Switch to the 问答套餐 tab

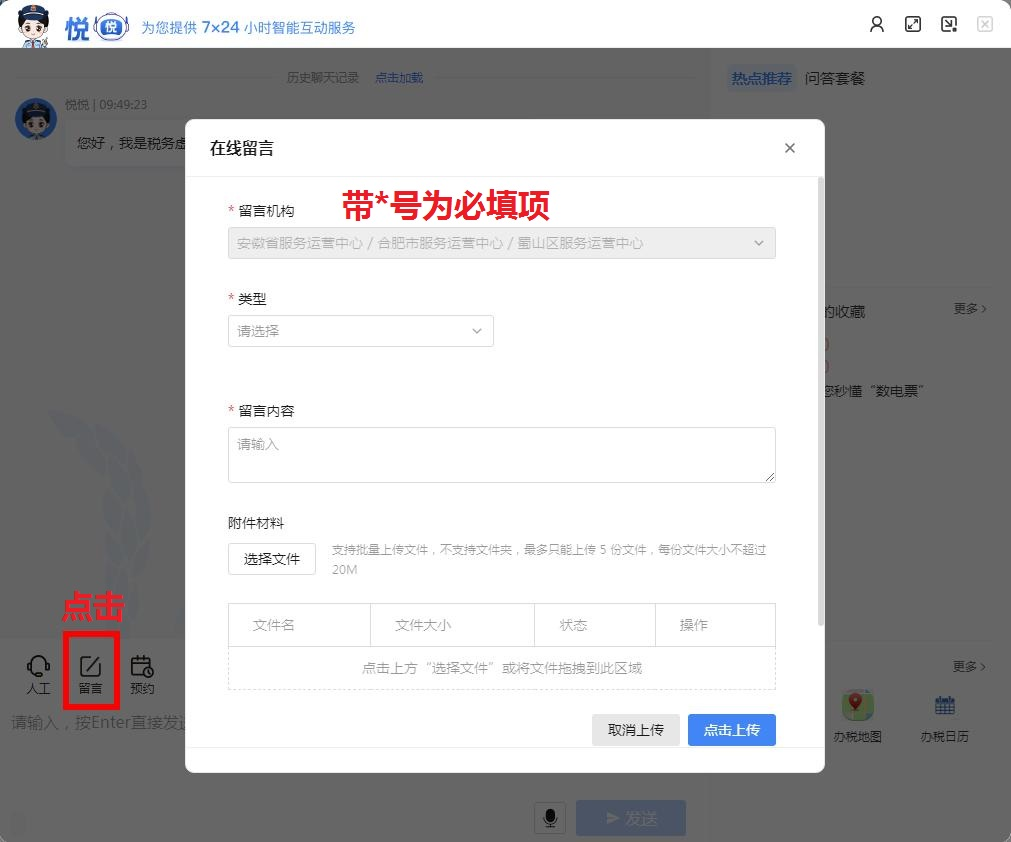834,79
